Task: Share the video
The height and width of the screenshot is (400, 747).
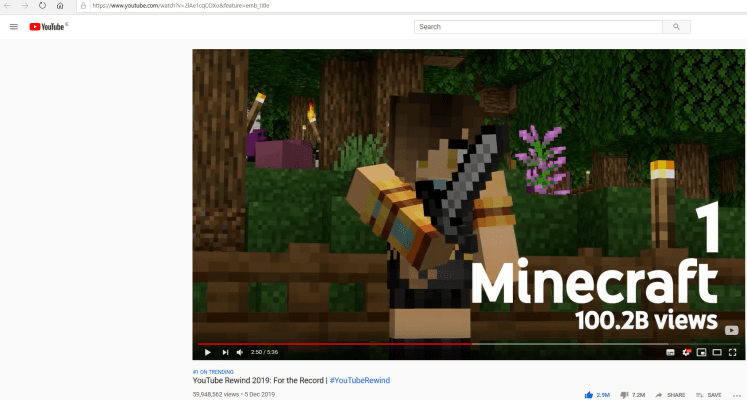Action: click(670, 395)
